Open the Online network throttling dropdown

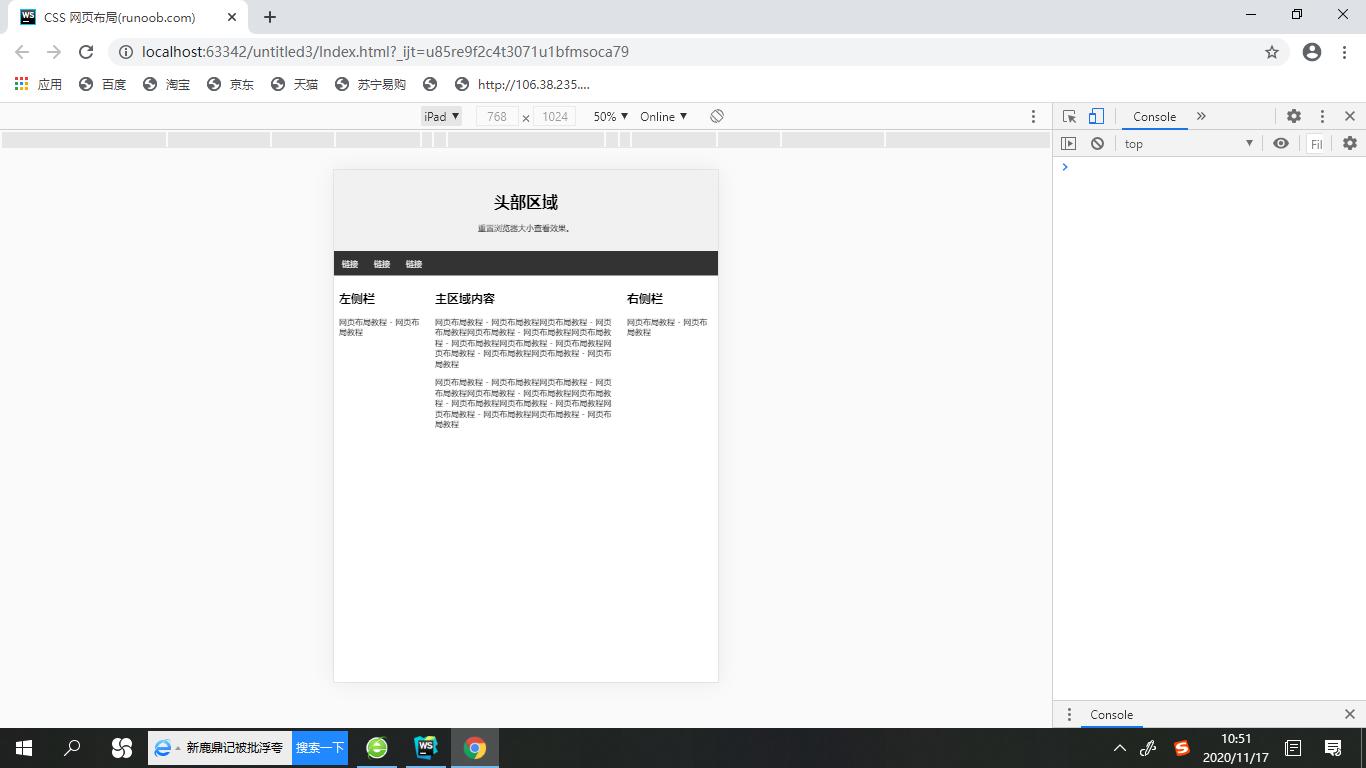(662, 116)
